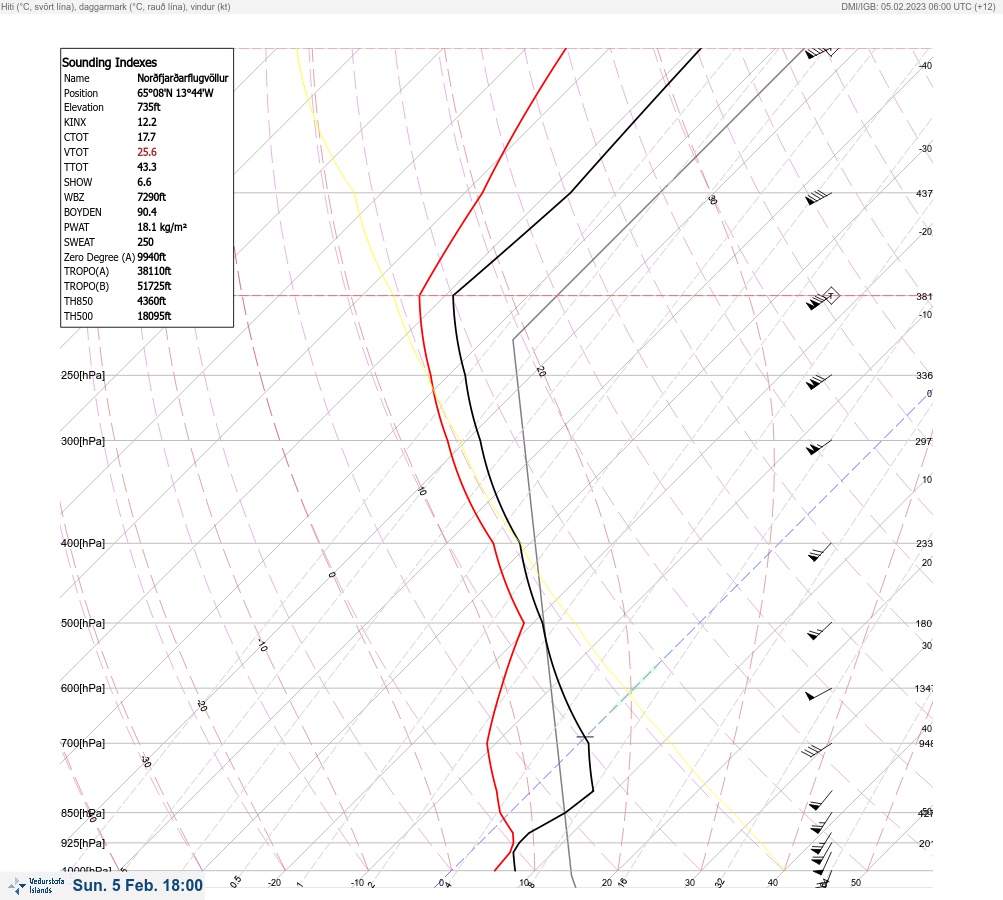
Task: Click the 'Sun. 5 Feb. 18:00' timestamp
Action: click(138, 885)
